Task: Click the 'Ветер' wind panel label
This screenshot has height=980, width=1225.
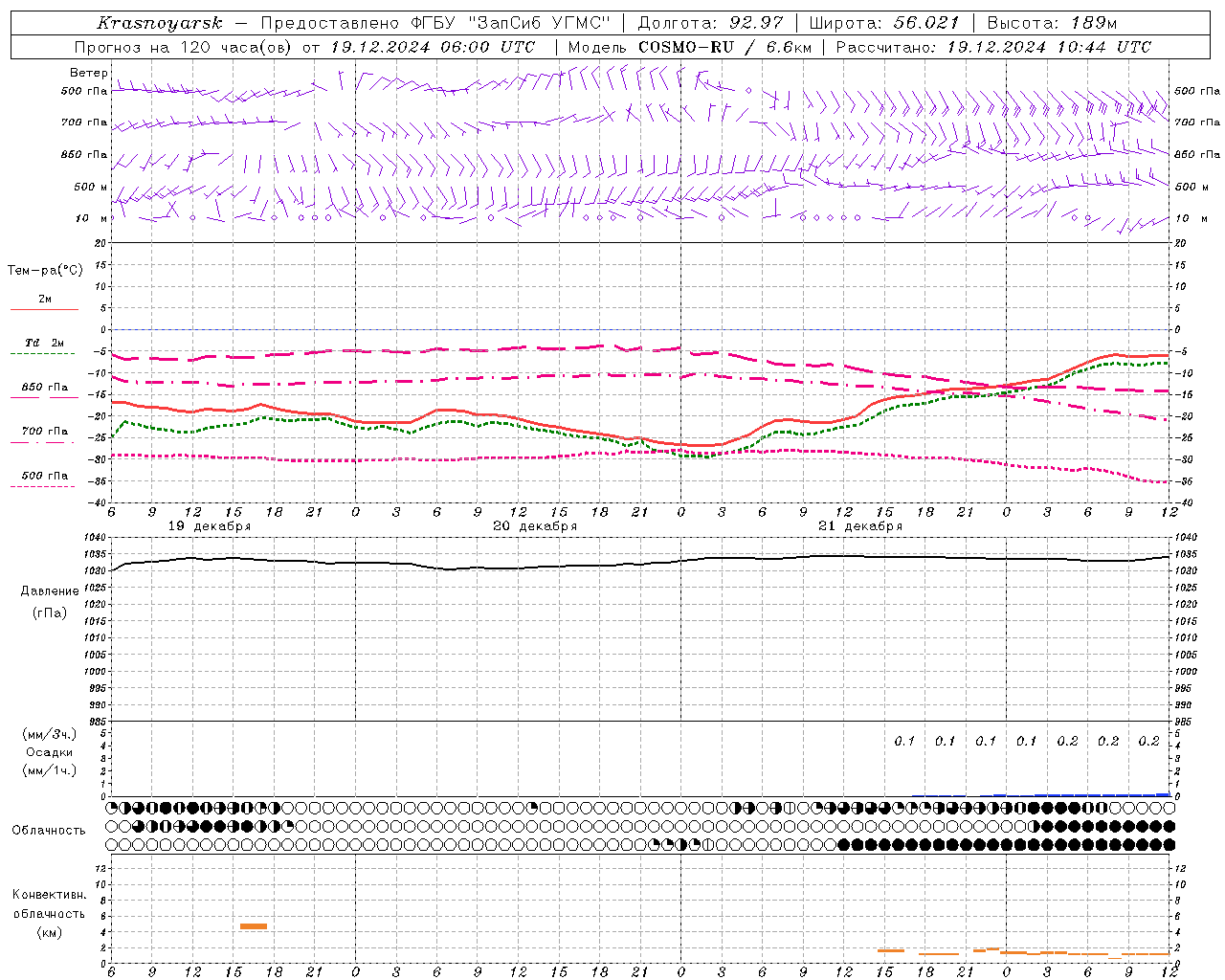Action: (x=89, y=73)
